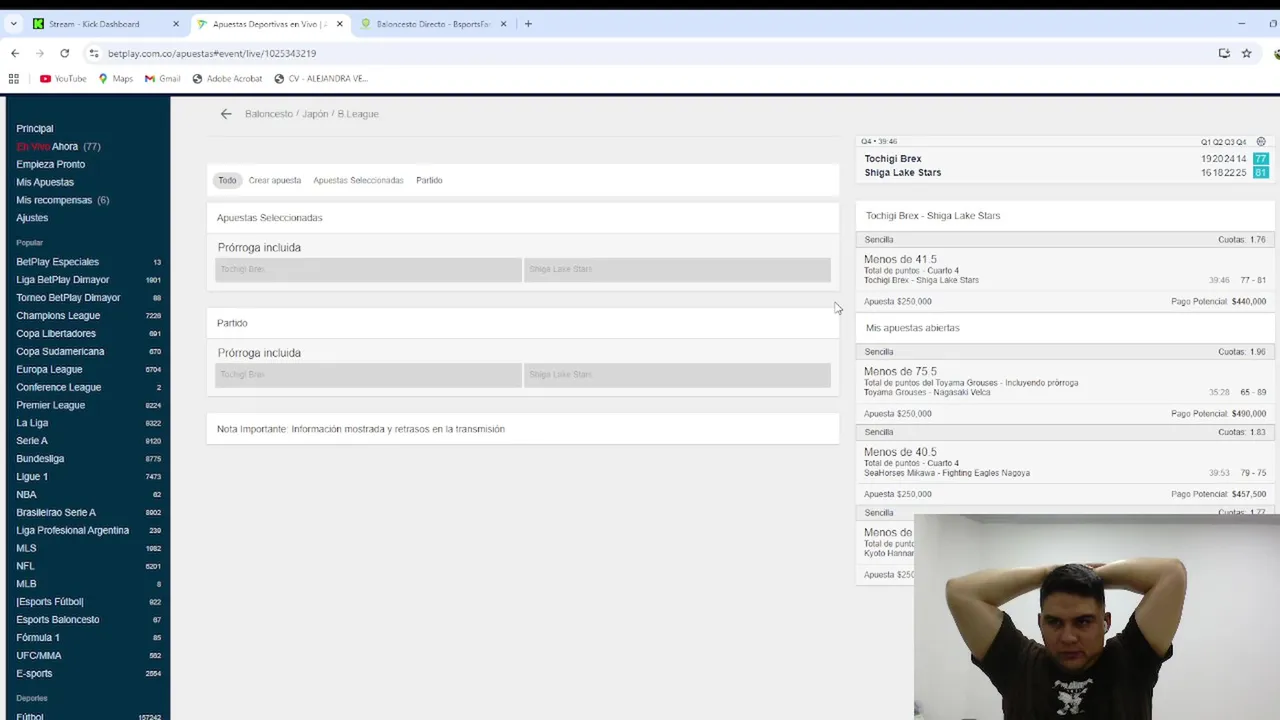Click the back arrow beside Baloncesto breadcrumb

226,114
